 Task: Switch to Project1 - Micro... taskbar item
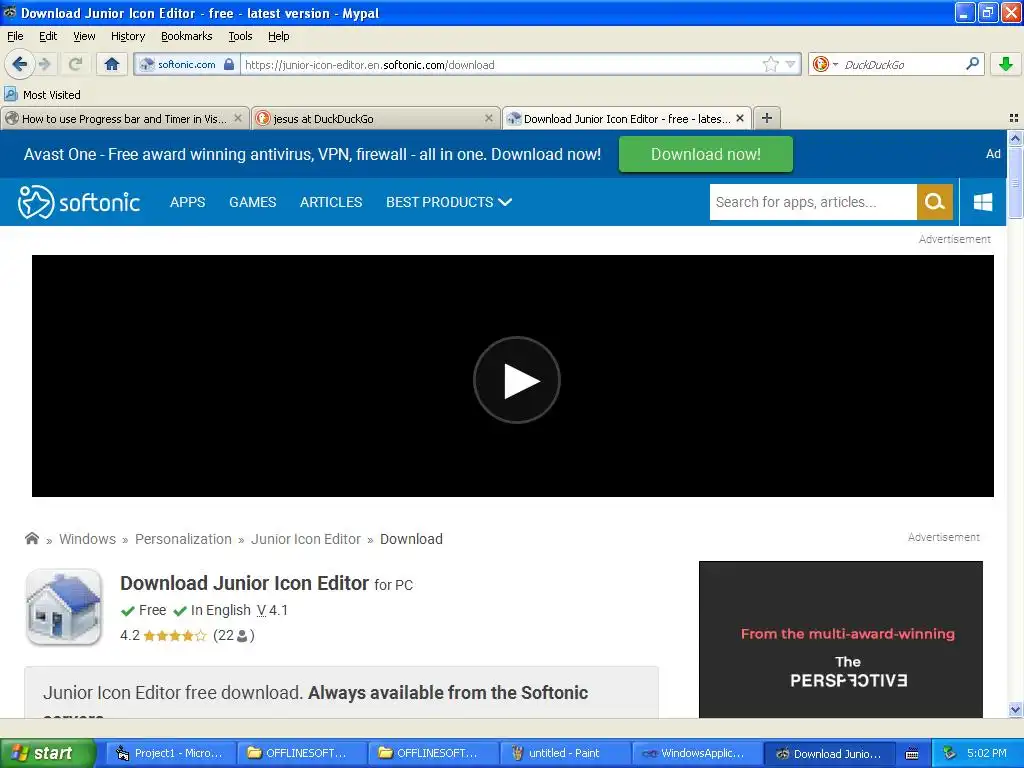tap(169, 753)
